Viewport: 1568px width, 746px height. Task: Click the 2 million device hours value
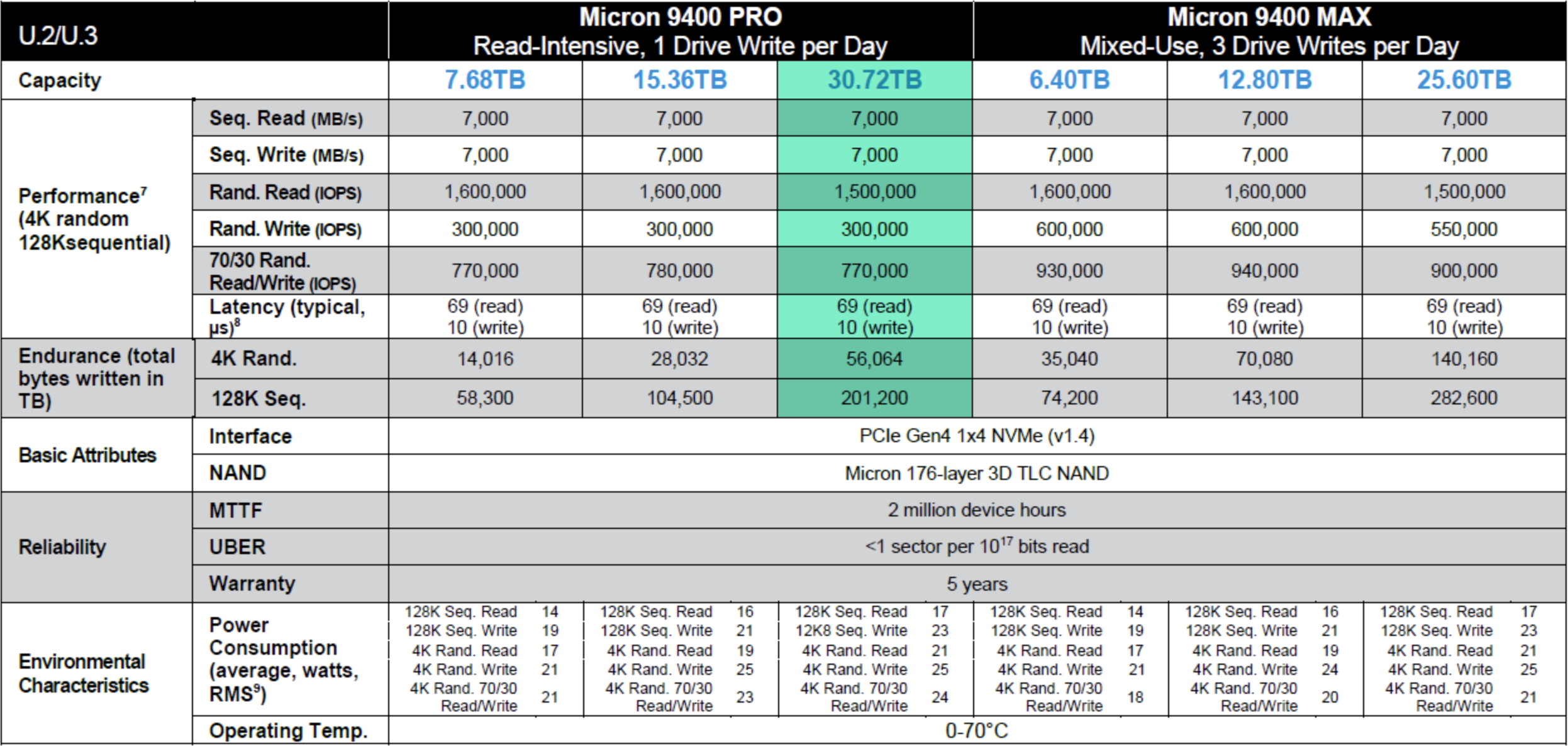977,509
